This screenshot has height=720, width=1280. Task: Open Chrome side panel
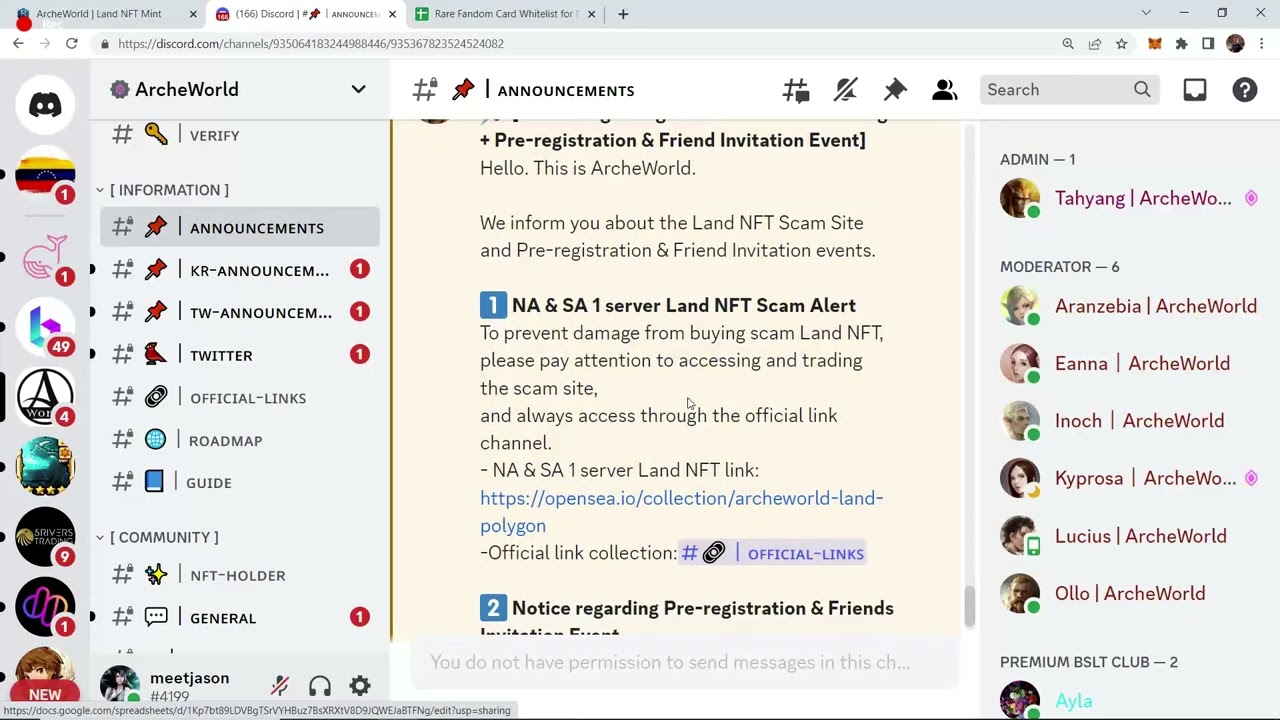(x=1208, y=44)
